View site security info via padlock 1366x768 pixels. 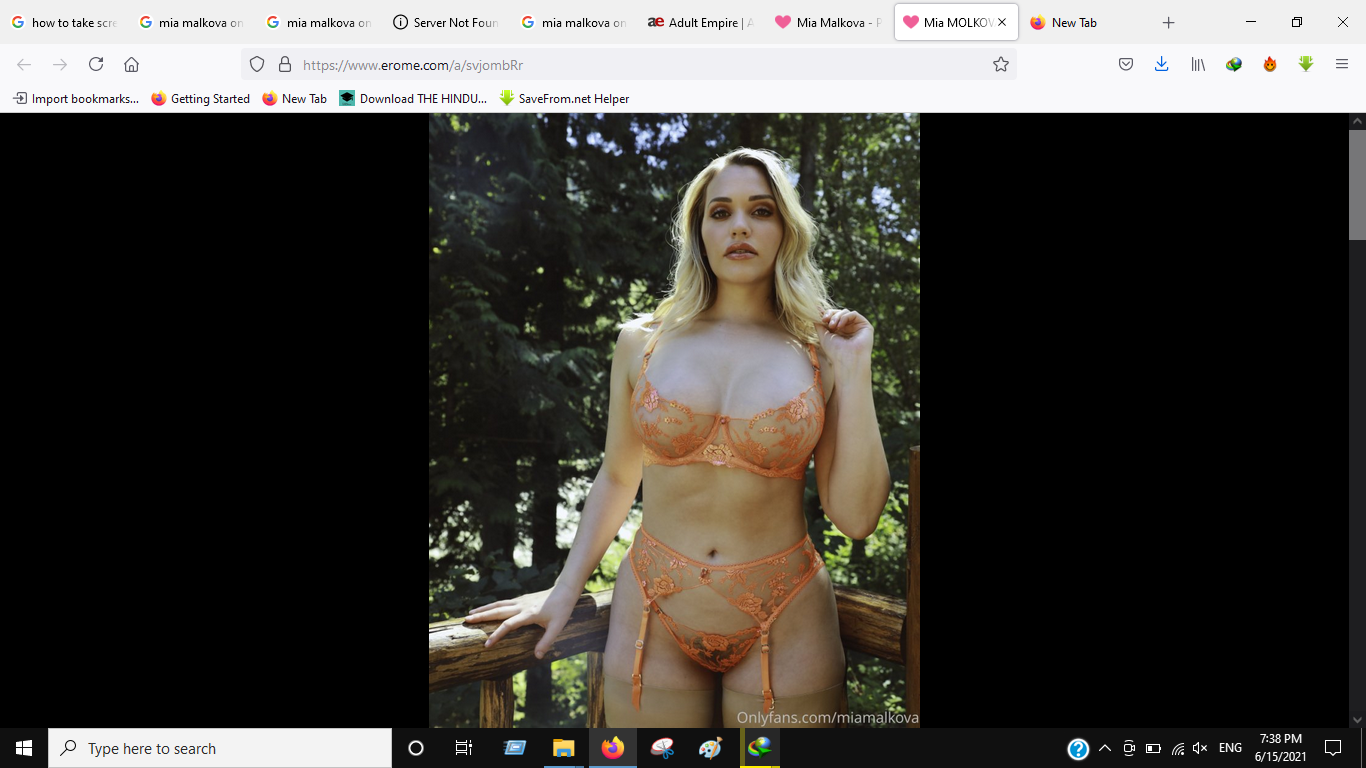point(284,64)
